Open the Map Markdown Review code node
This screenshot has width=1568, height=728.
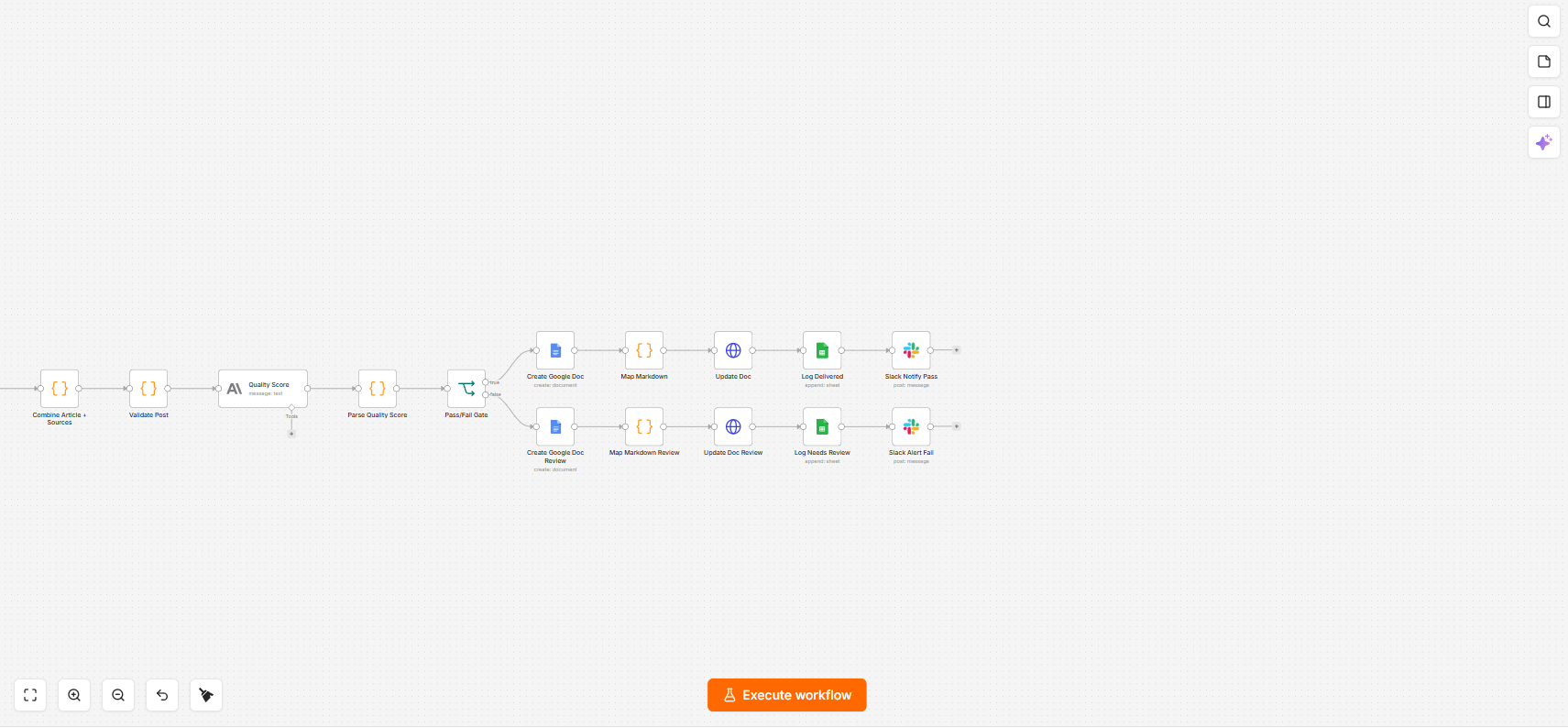coord(644,426)
